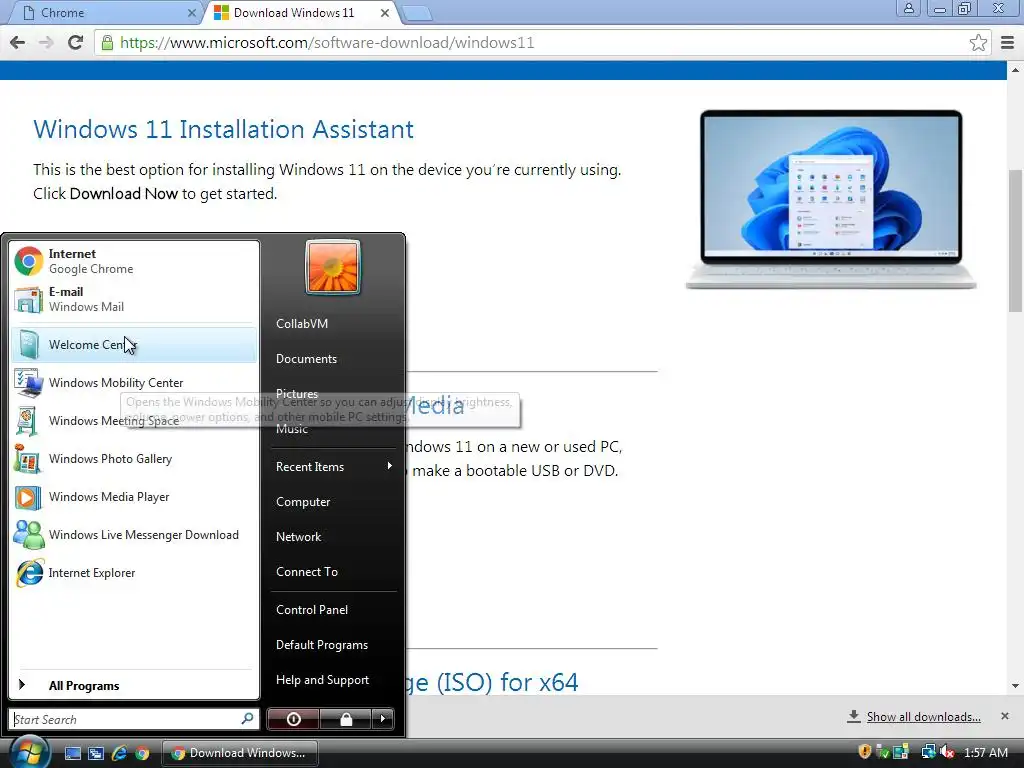1024x768 pixels.
Task: Click security shield alert tray icon
Action: click(x=865, y=752)
